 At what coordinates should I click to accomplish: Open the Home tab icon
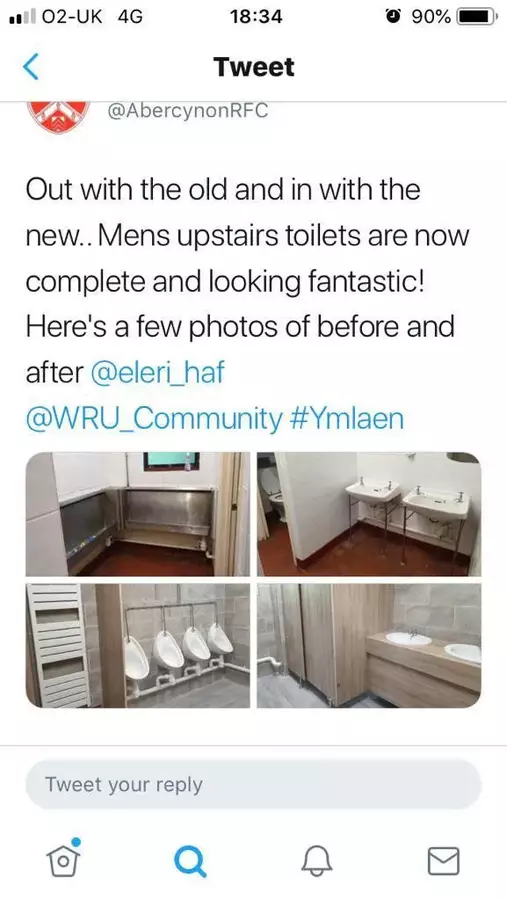click(x=64, y=858)
